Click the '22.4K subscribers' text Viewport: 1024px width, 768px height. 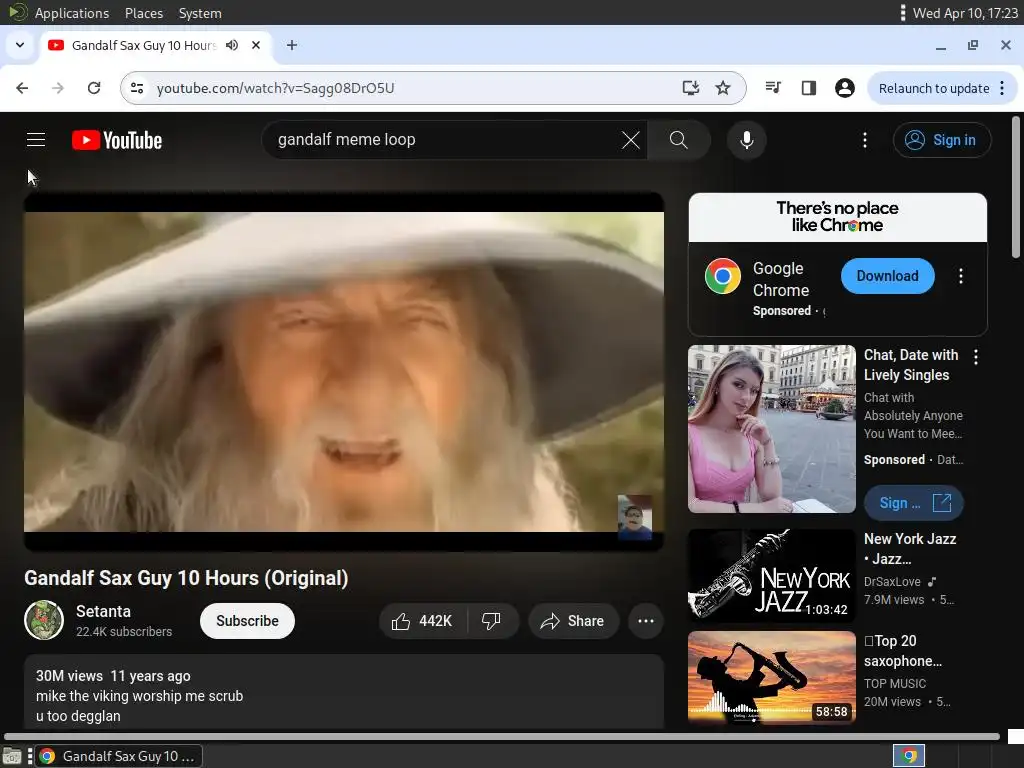124,632
